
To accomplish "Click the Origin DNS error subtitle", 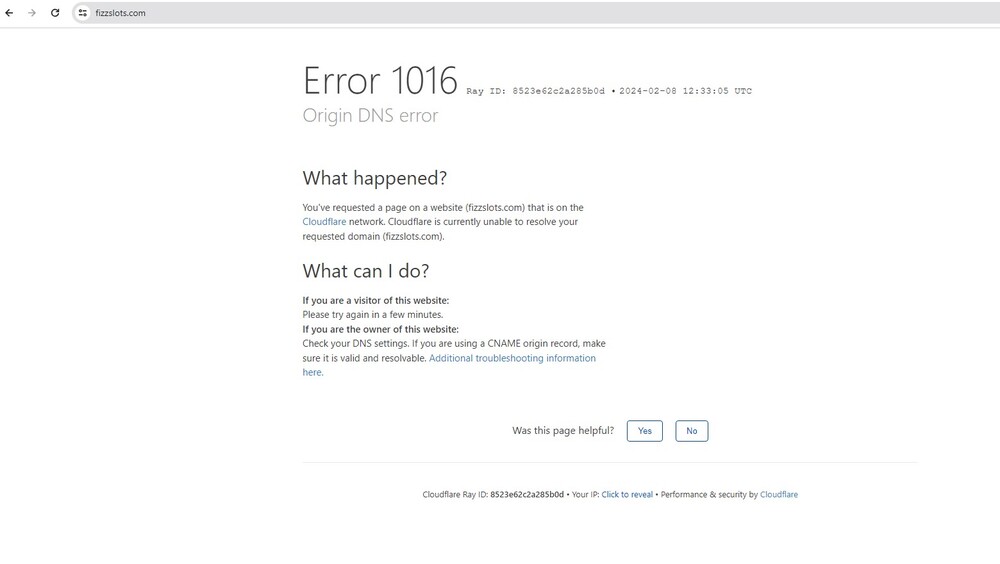I will (x=370, y=116).
